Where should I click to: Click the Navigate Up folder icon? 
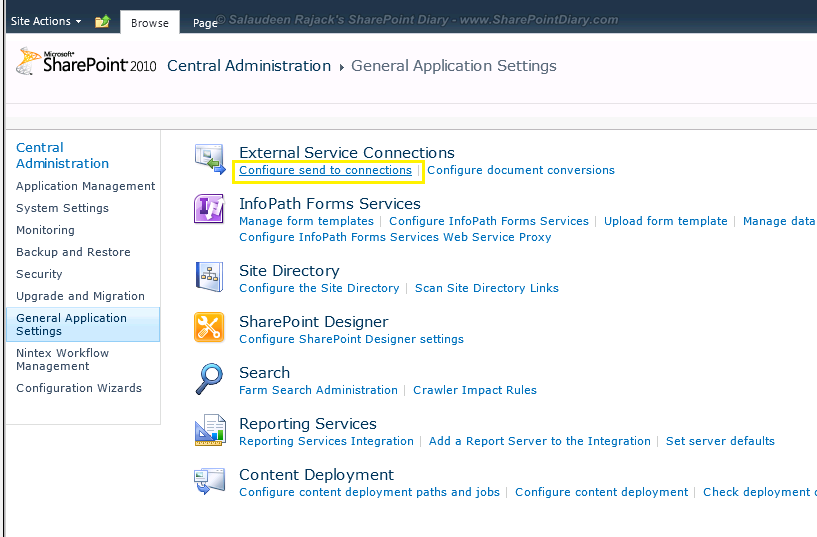coord(103,21)
